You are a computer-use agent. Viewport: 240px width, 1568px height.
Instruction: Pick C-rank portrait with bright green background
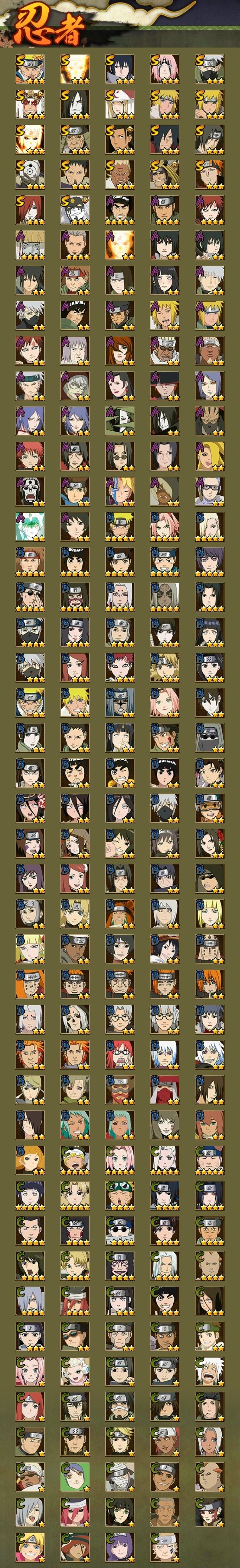[x=75, y=1477]
